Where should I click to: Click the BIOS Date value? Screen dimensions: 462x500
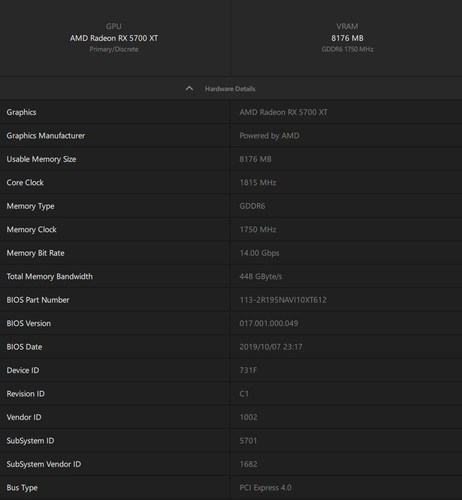pos(271,347)
